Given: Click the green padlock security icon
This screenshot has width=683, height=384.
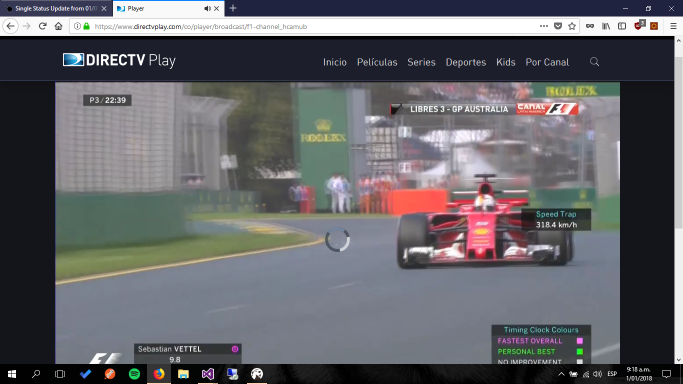Looking at the screenshot, I should 86,26.
